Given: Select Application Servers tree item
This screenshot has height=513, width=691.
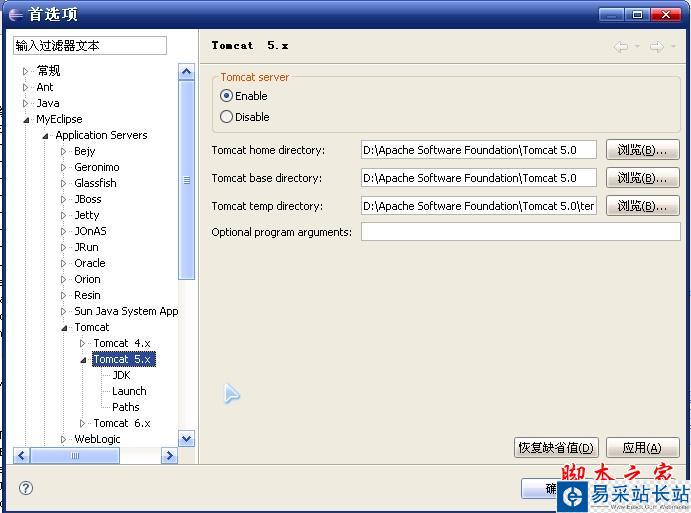Looking at the screenshot, I should click(x=101, y=135).
